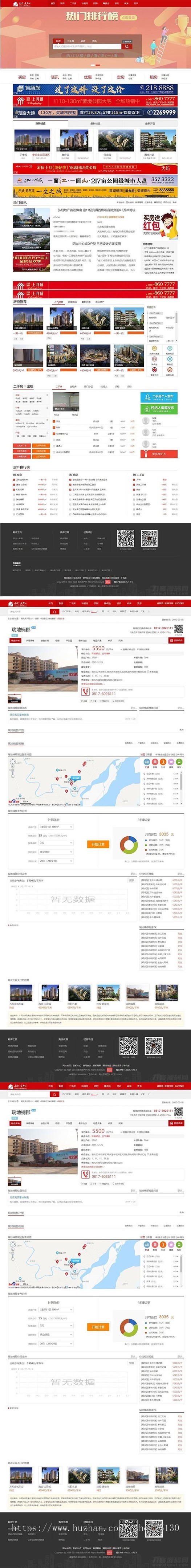Click carousel indicator dots on the hero banner

click(x=95, y=66)
